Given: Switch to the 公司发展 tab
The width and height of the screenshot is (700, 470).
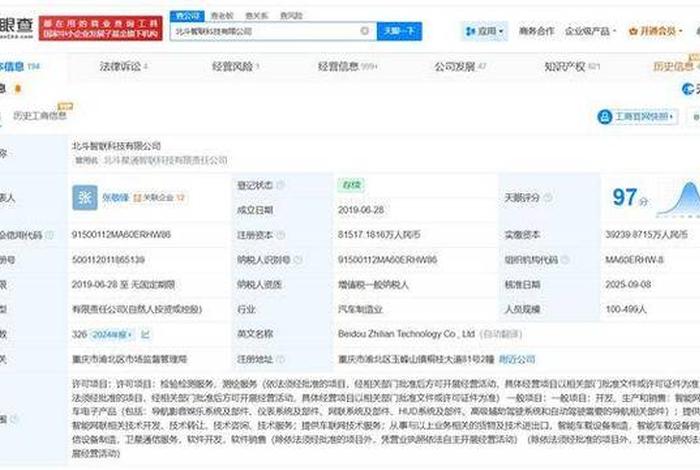Looking at the screenshot, I should 460,67.
